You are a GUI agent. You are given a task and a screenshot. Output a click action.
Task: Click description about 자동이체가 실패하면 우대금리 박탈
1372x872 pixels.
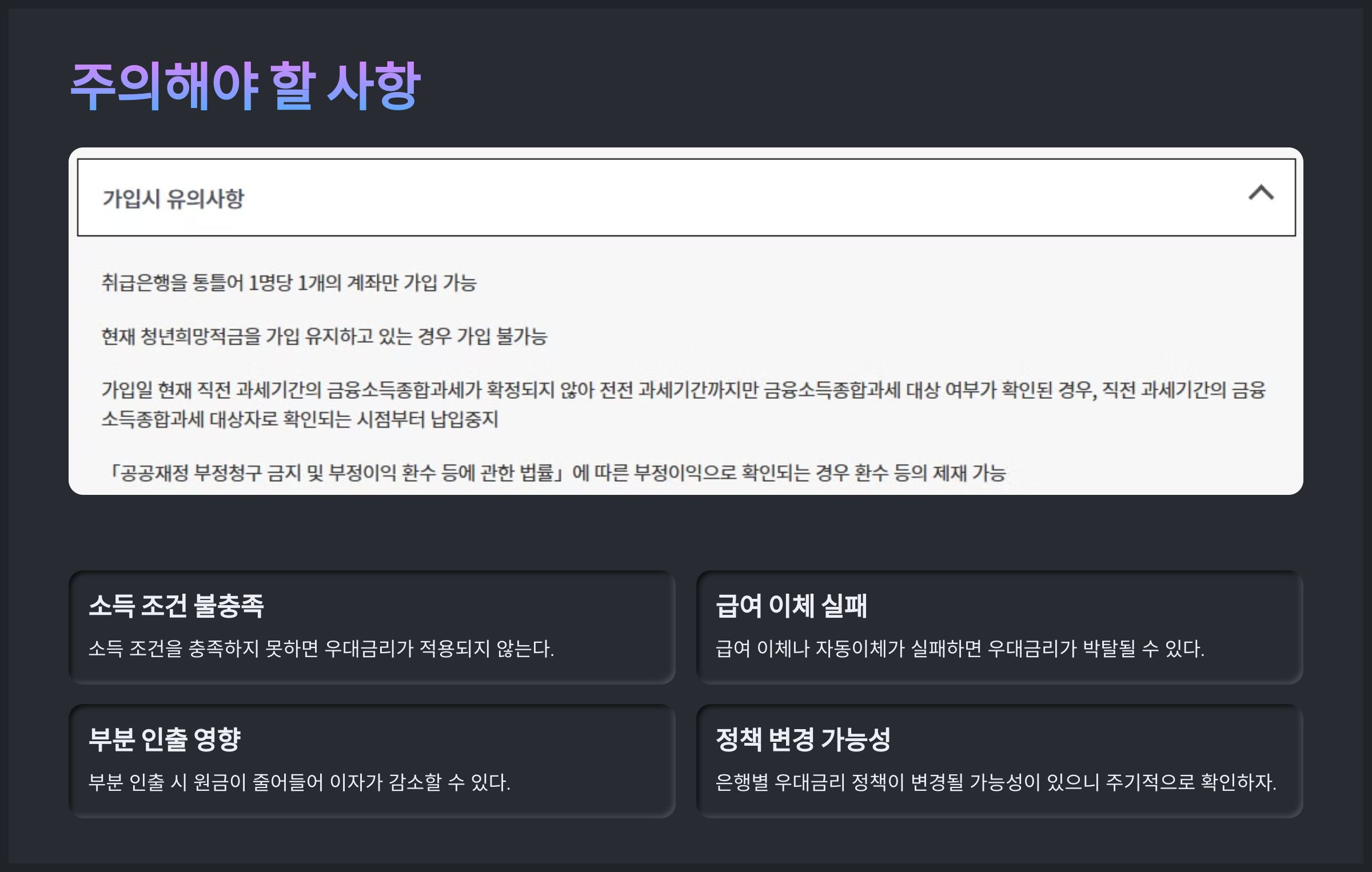960,649
